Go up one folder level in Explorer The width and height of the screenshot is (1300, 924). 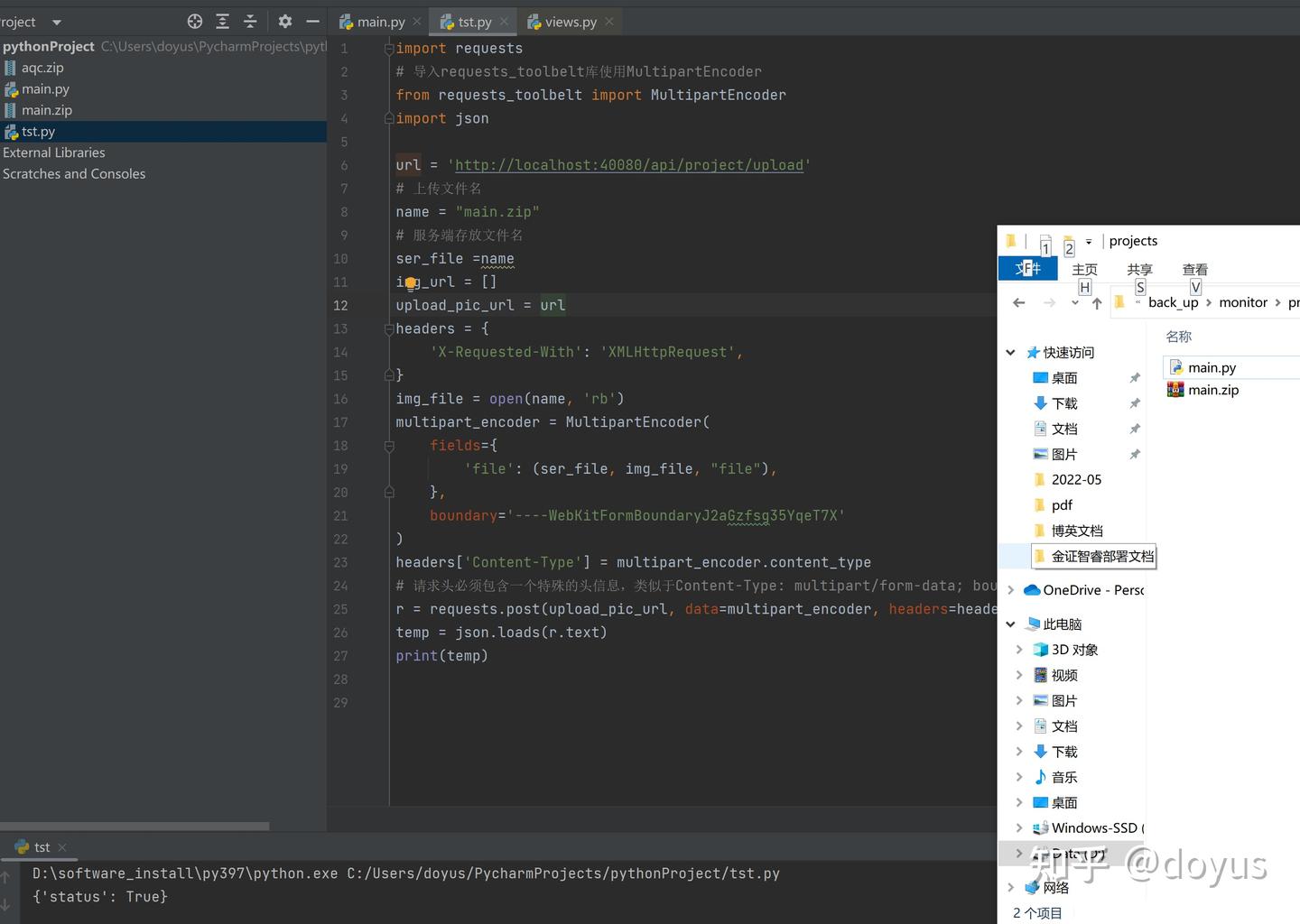1097,303
